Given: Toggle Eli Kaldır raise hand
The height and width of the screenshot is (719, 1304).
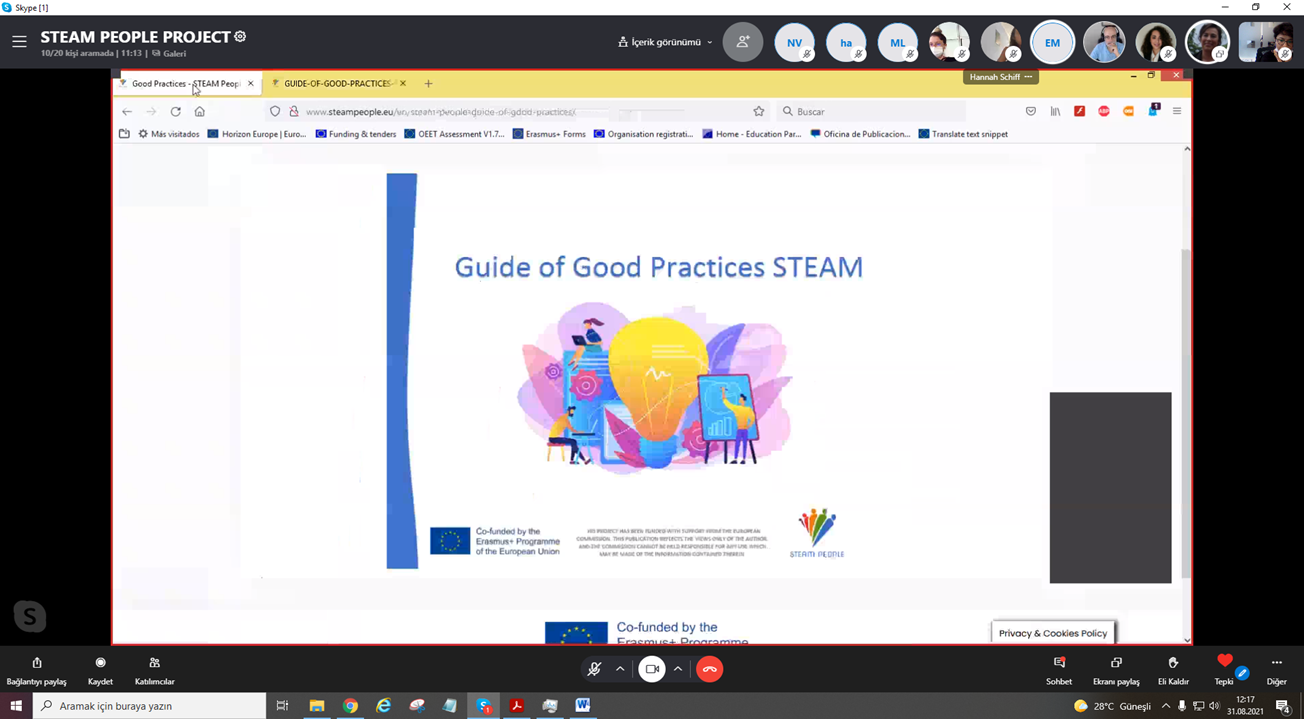Looking at the screenshot, I should coord(1173,669).
